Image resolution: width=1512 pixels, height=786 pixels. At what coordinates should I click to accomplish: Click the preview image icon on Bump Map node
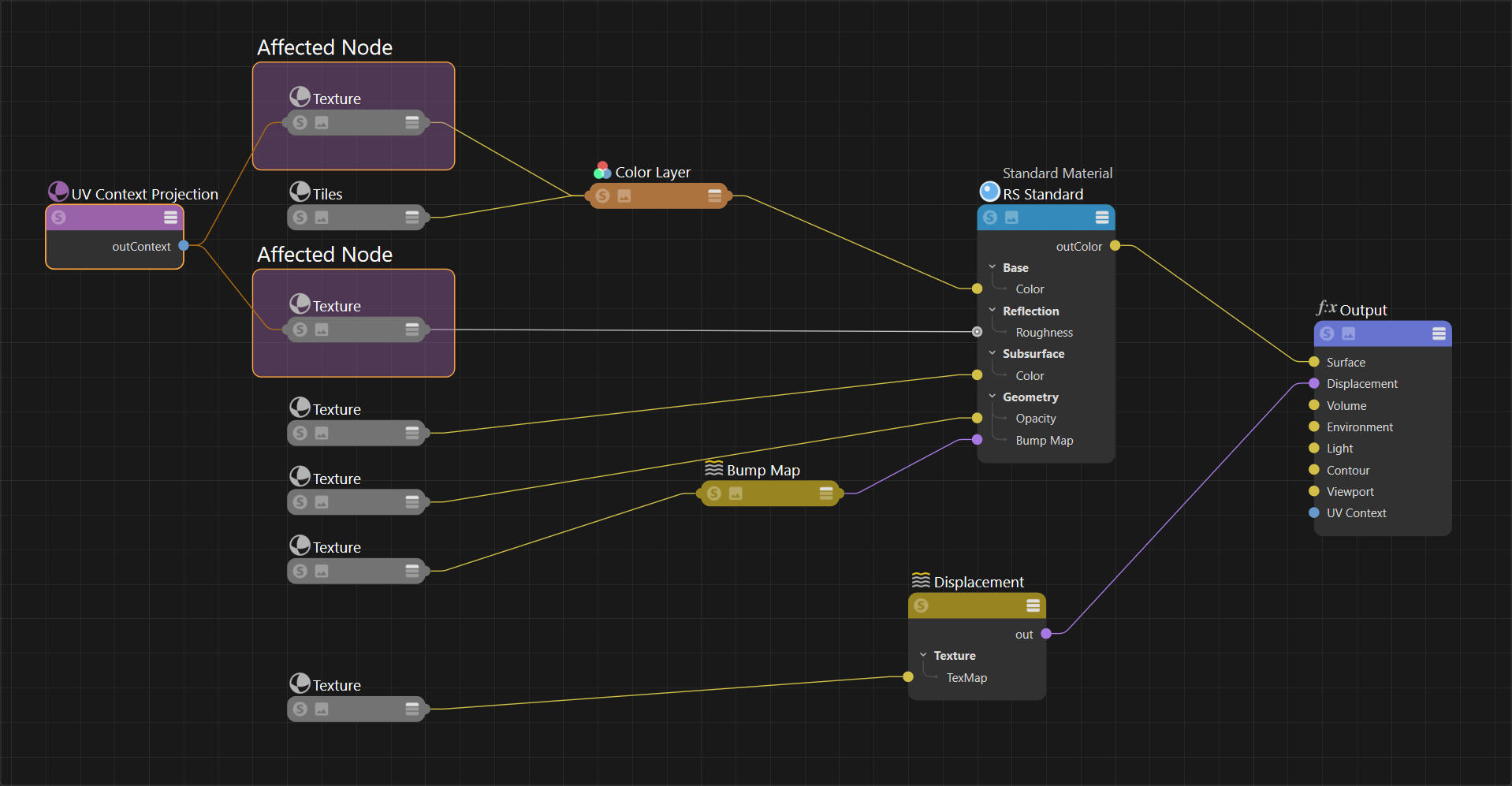point(736,494)
